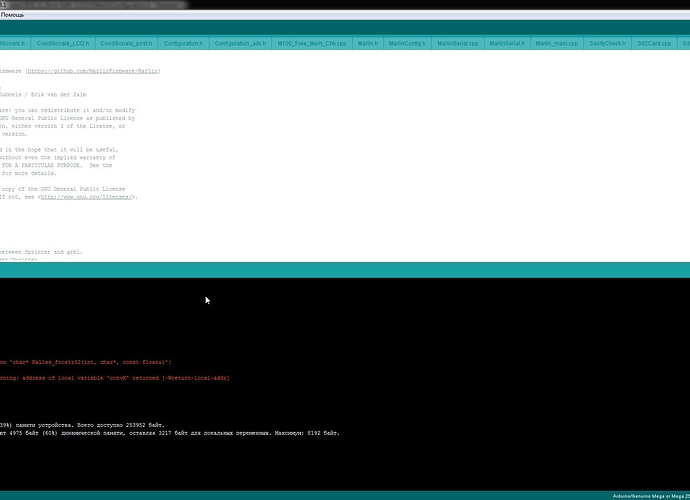The height and width of the screenshot is (500, 690).
Task: Open the gnu.org licenses link
Action: 86,197
